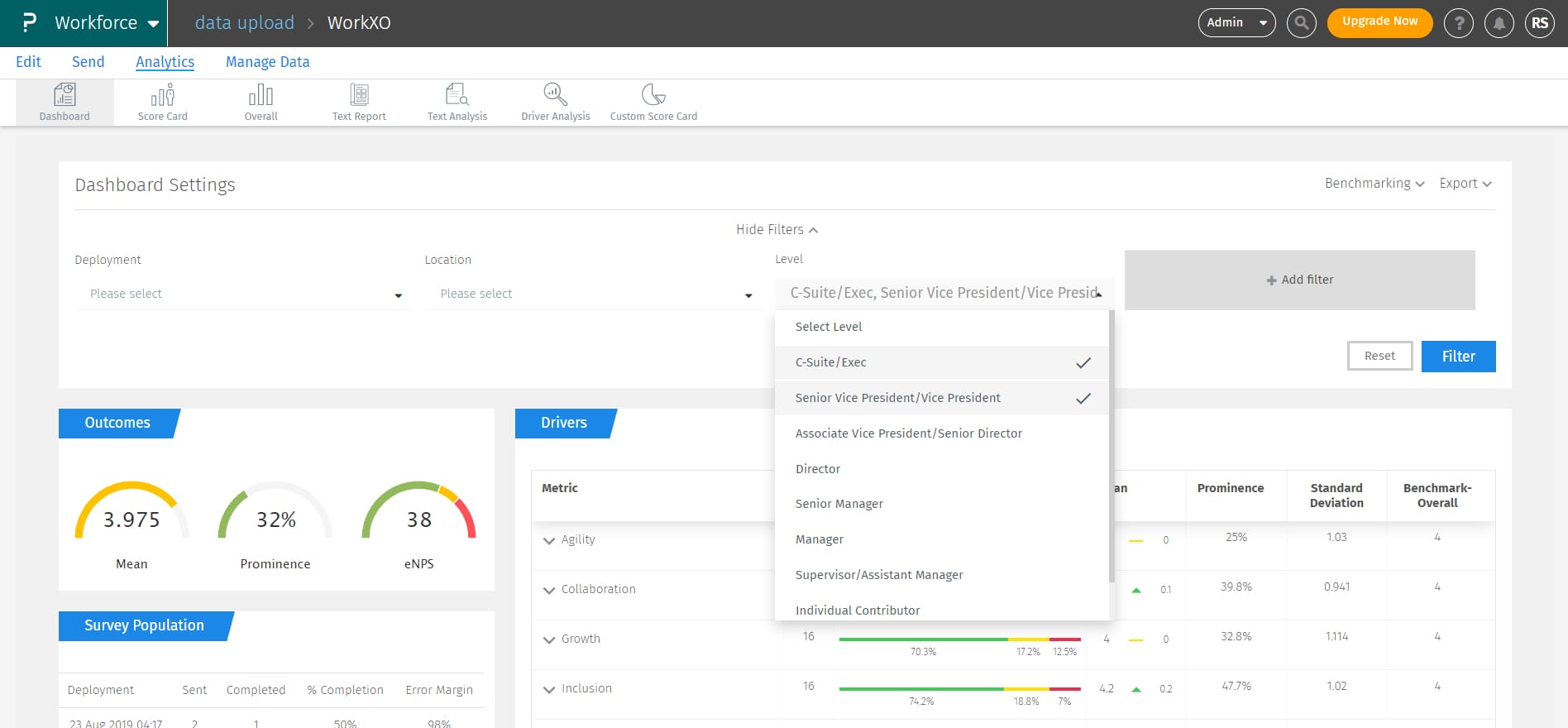Reset the dashboard filters

point(1379,356)
